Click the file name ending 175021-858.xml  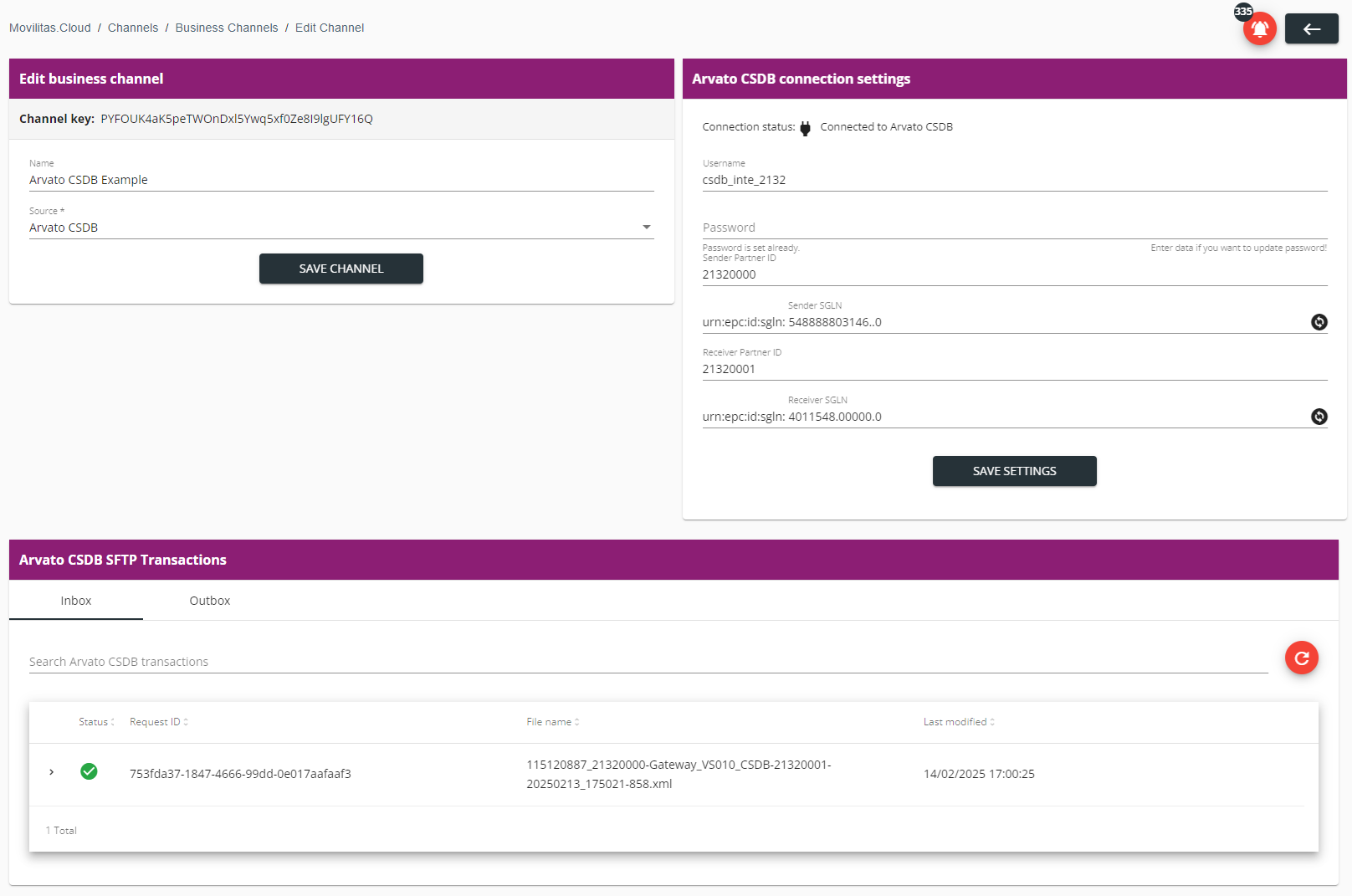(x=679, y=774)
